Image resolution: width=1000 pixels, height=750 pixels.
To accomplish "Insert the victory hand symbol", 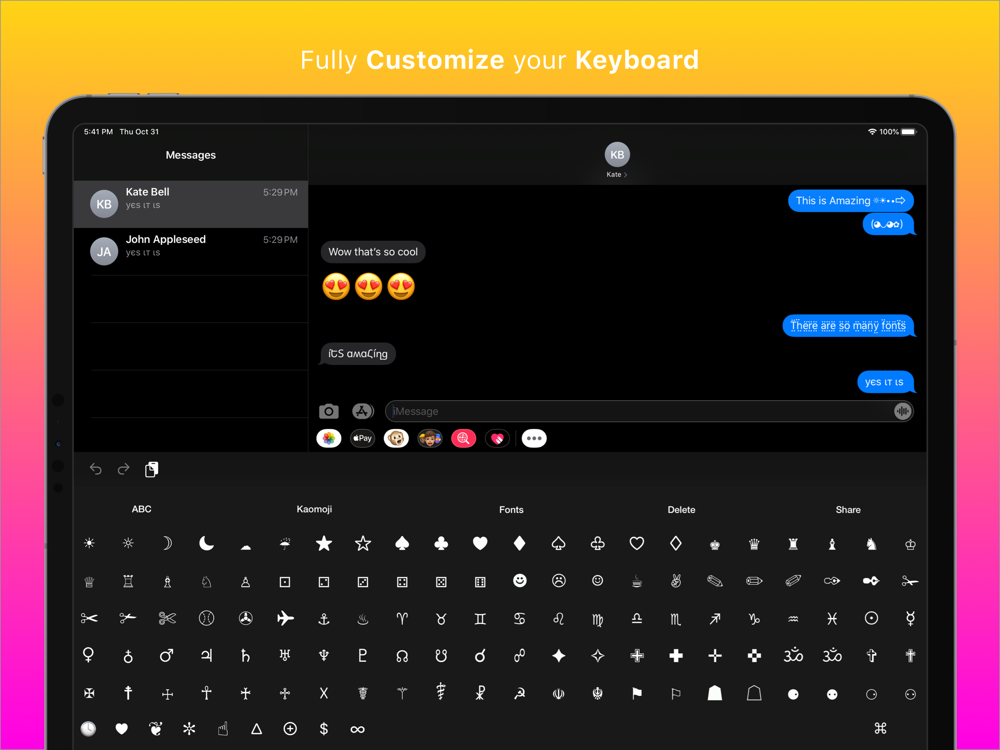I will point(676,580).
